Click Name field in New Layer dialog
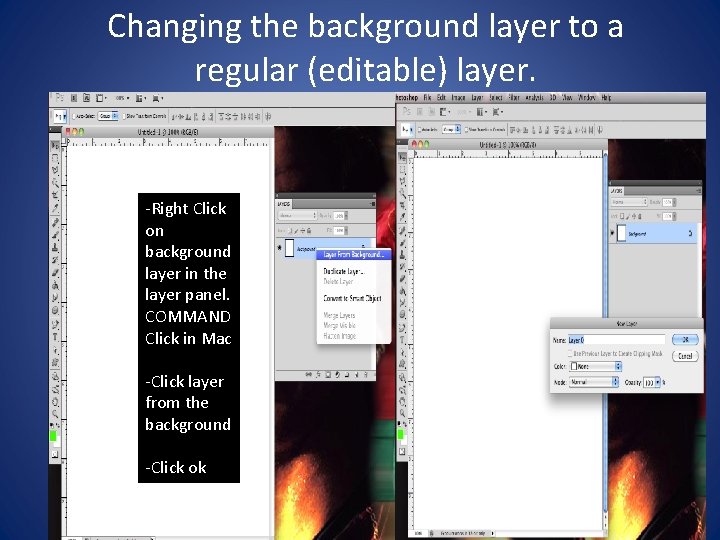The height and width of the screenshot is (540, 720). pos(617,340)
